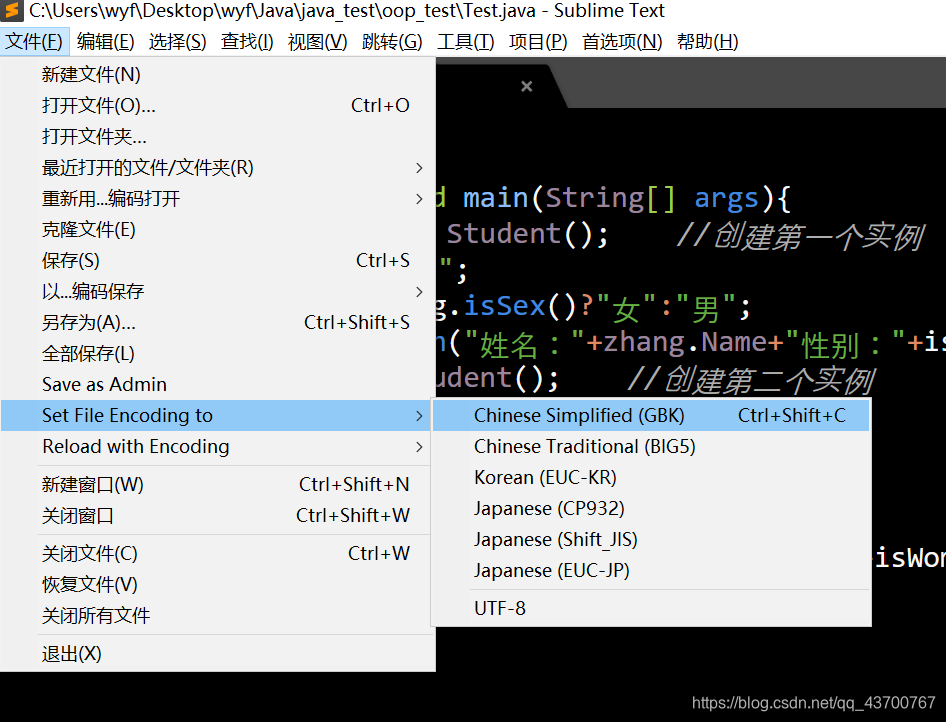Screen dimensions: 946x722
Task: Choose 打开文件(O)... menu entry
Action: point(217,106)
